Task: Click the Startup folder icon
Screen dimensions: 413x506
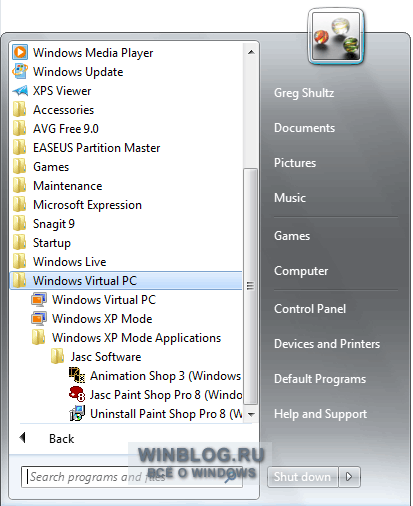Action: 20,242
